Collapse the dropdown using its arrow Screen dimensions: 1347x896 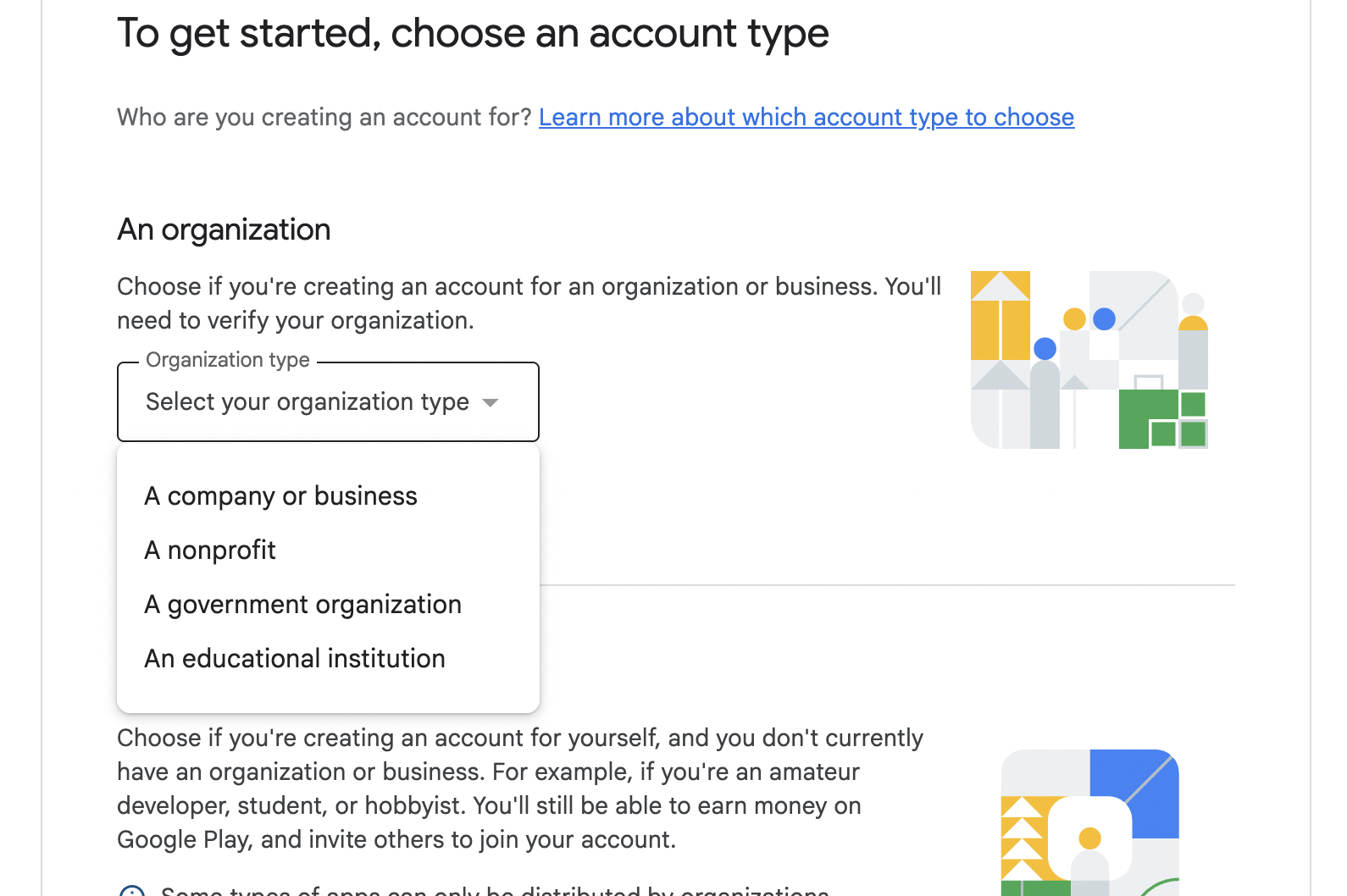pos(491,403)
